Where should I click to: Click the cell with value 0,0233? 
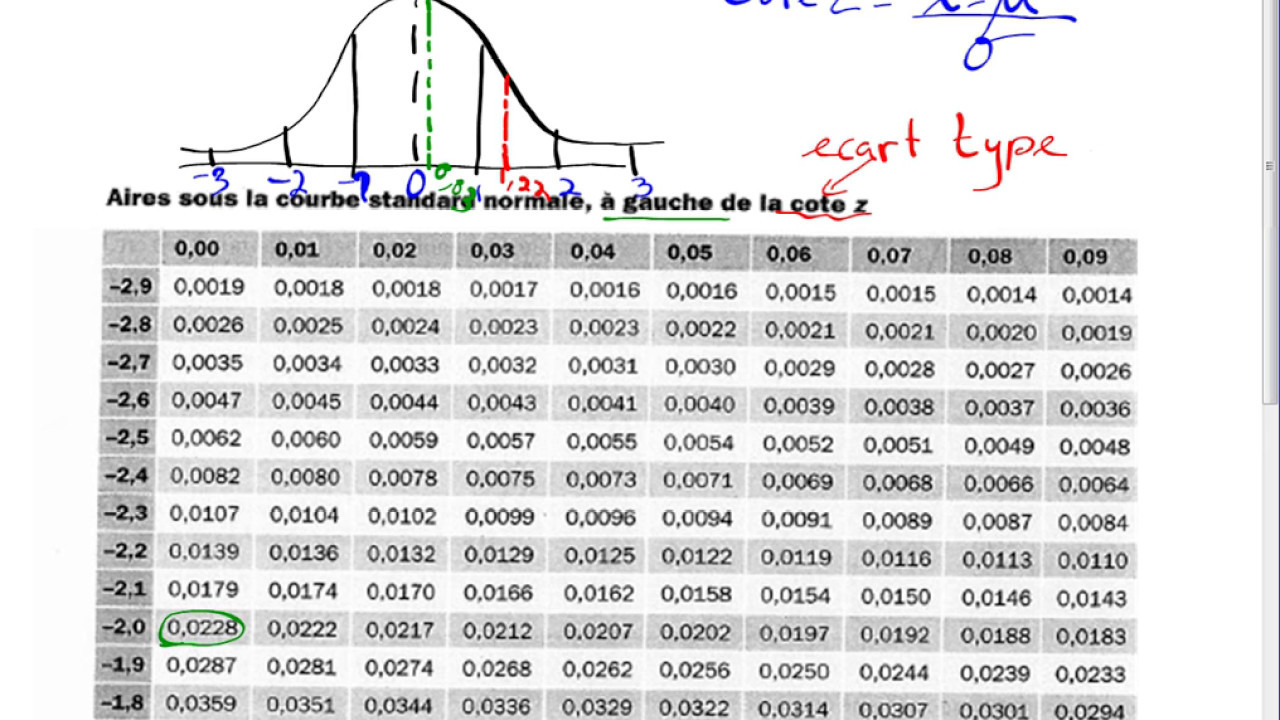[x=1091, y=674]
